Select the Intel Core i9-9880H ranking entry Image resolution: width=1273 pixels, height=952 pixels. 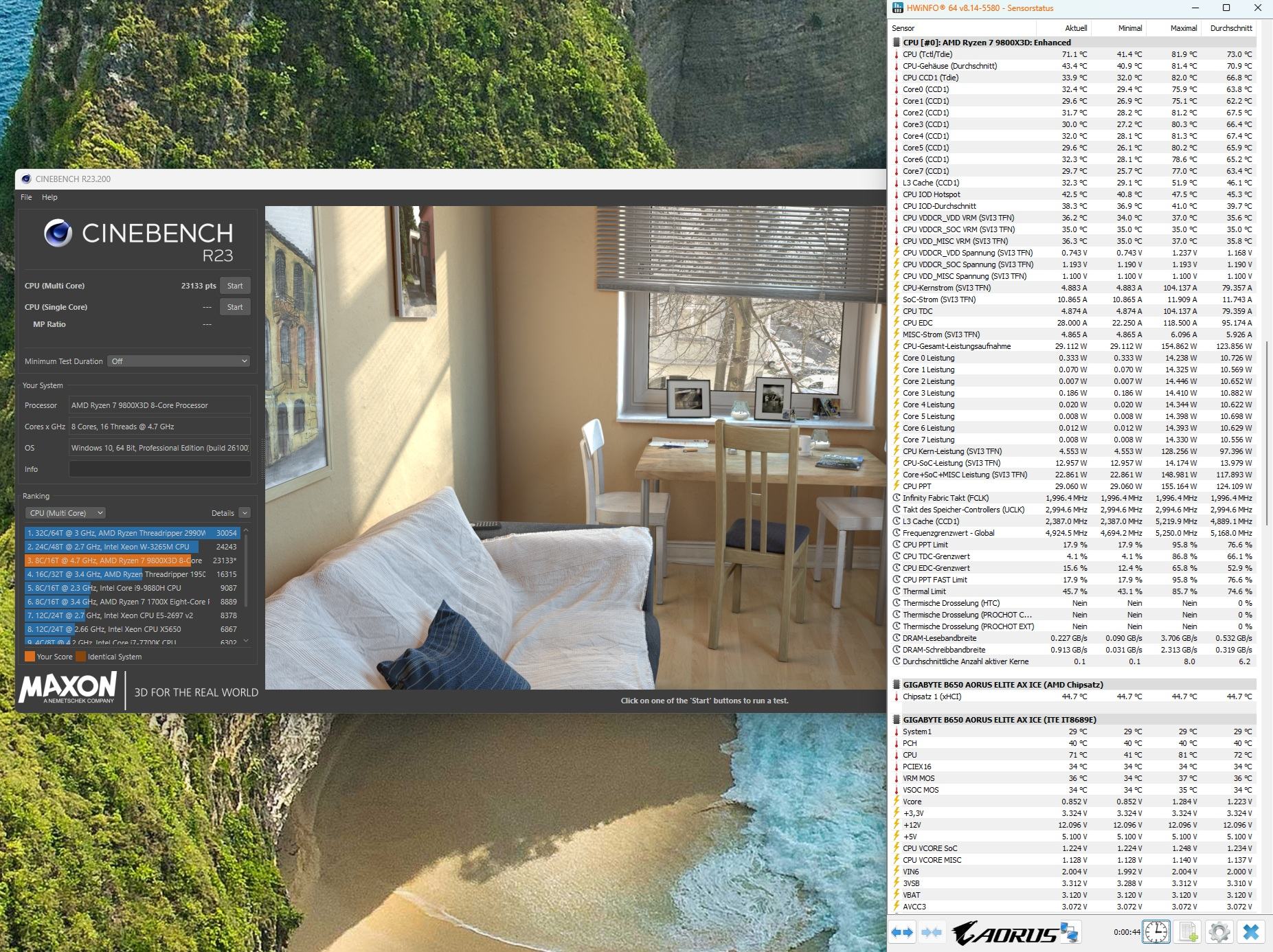tap(132, 588)
